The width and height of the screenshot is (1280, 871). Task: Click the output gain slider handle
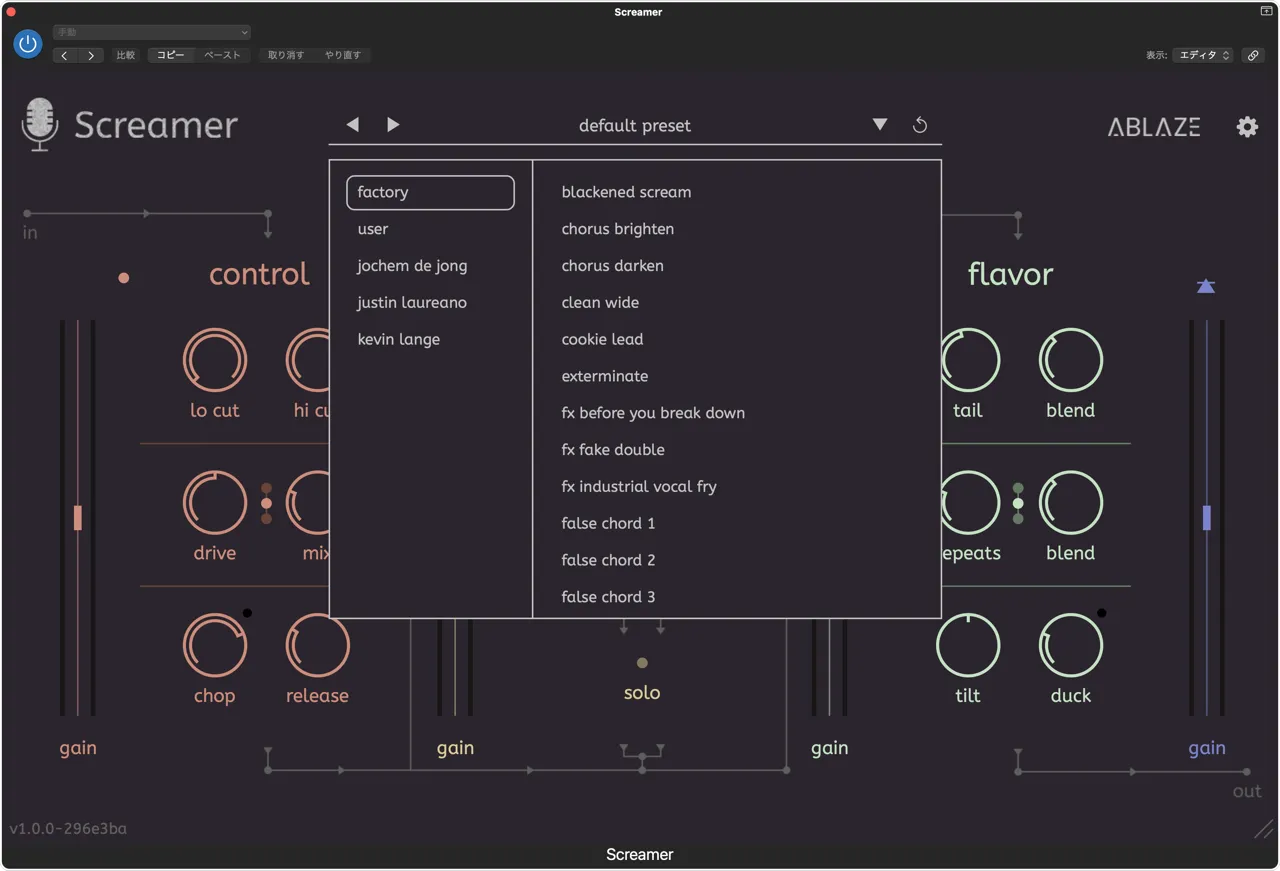click(1207, 517)
